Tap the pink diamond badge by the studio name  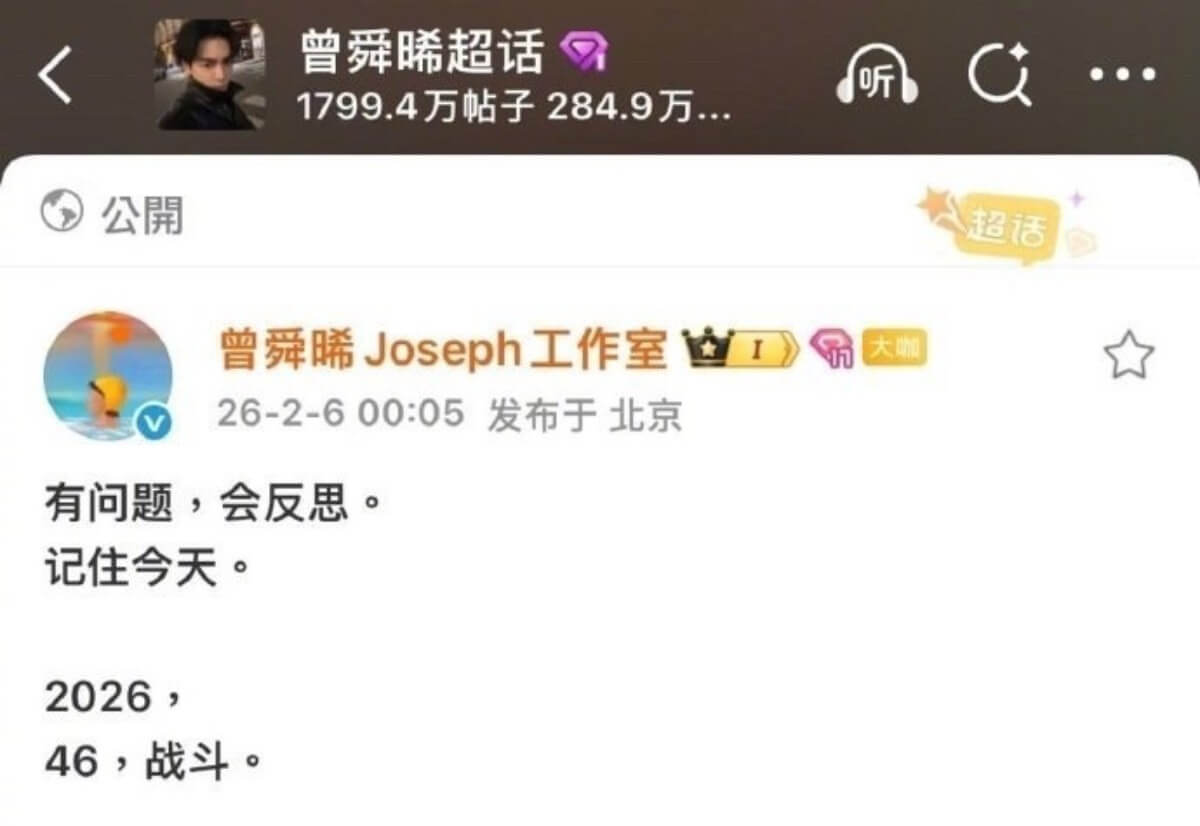click(x=830, y=349)
